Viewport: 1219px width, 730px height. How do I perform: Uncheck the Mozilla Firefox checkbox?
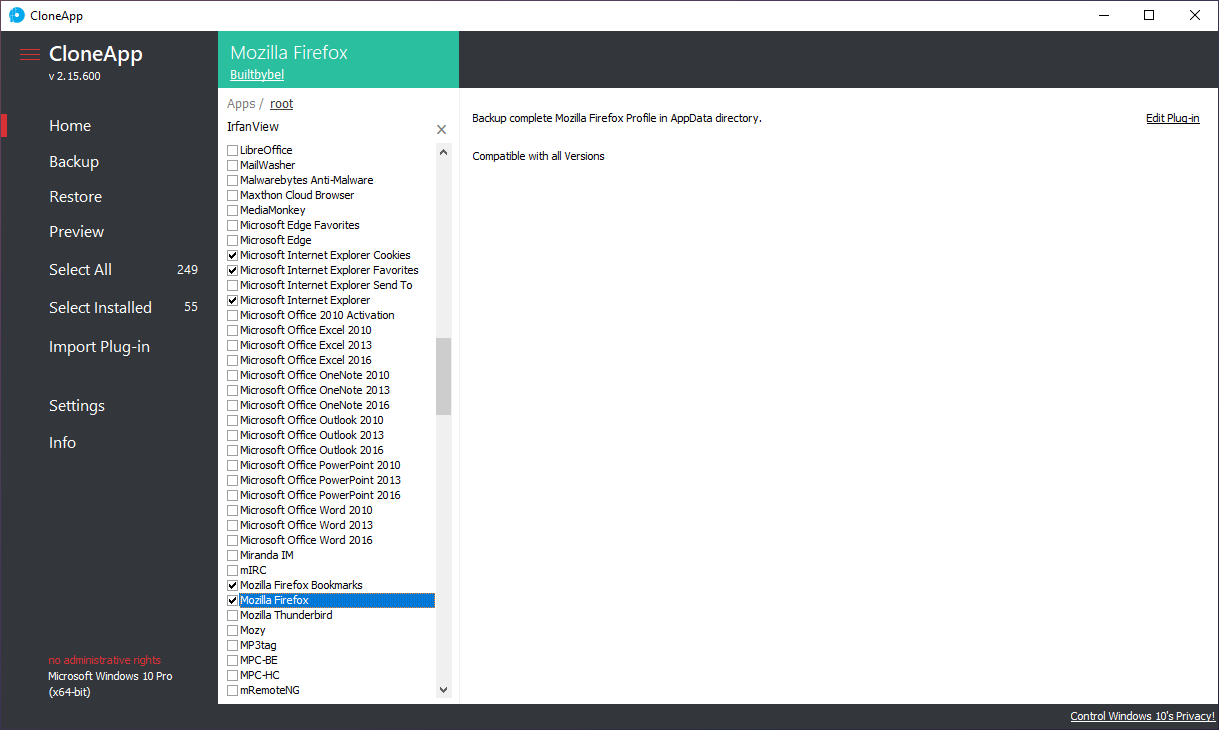pyautogui.click(x=233, y=600)
